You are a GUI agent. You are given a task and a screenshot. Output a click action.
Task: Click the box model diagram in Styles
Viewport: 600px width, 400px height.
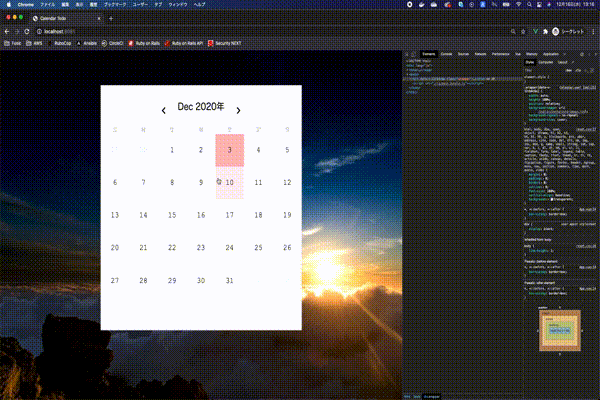pyautogui.click(x=560, y=330)
